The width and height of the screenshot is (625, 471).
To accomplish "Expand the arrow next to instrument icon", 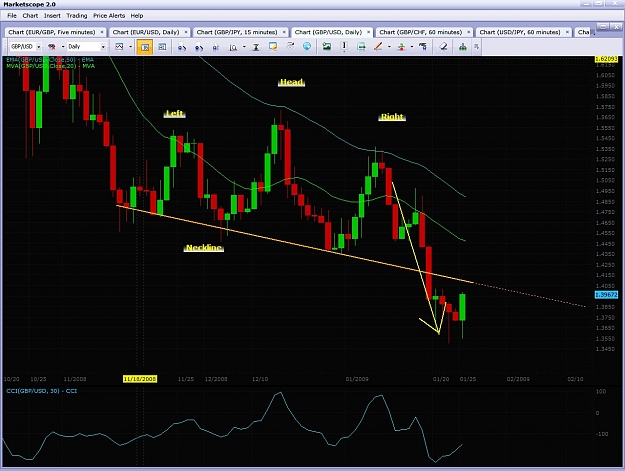I will tap(63, 47).
